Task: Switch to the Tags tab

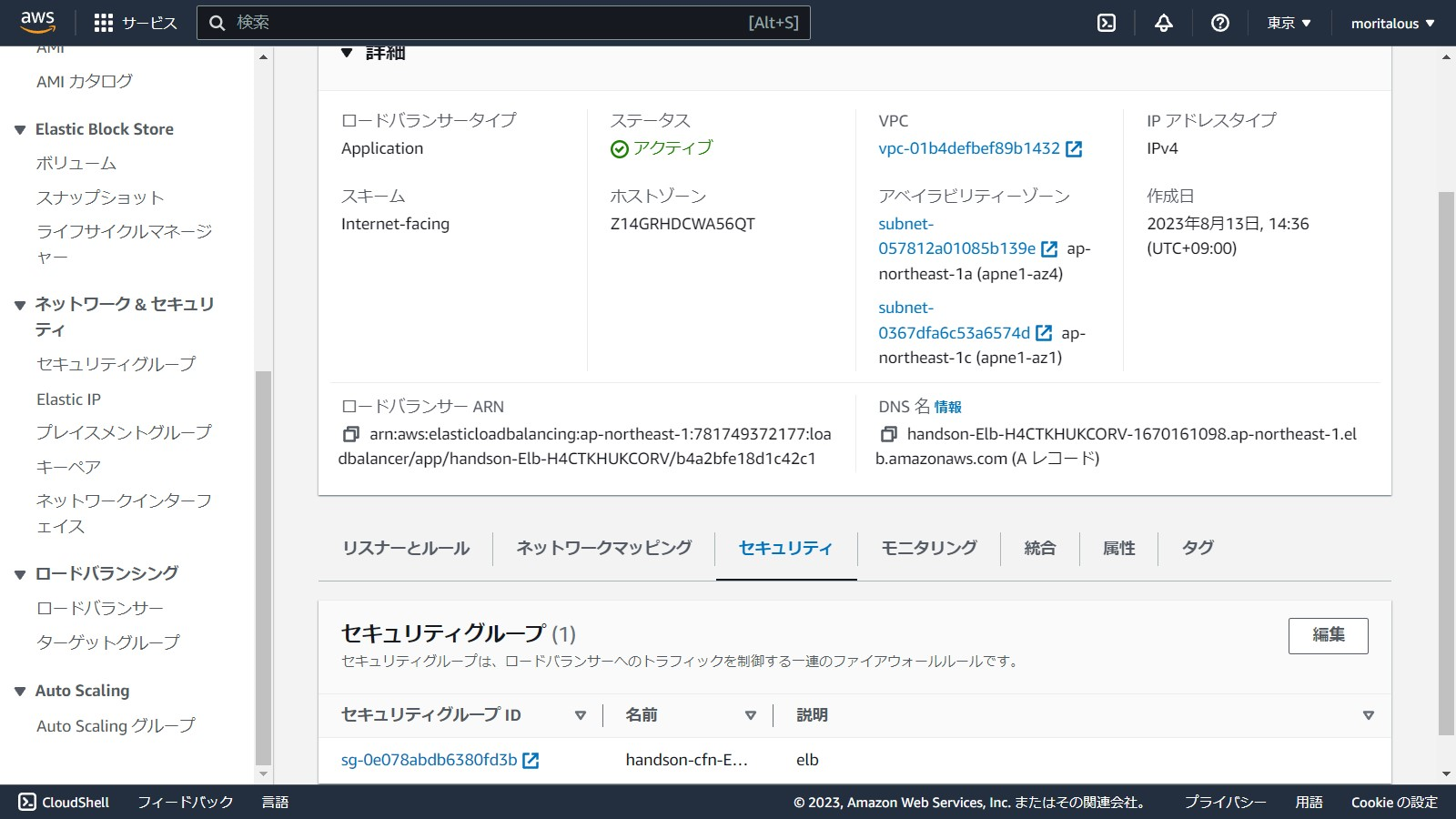Action: click(1198, 548)
